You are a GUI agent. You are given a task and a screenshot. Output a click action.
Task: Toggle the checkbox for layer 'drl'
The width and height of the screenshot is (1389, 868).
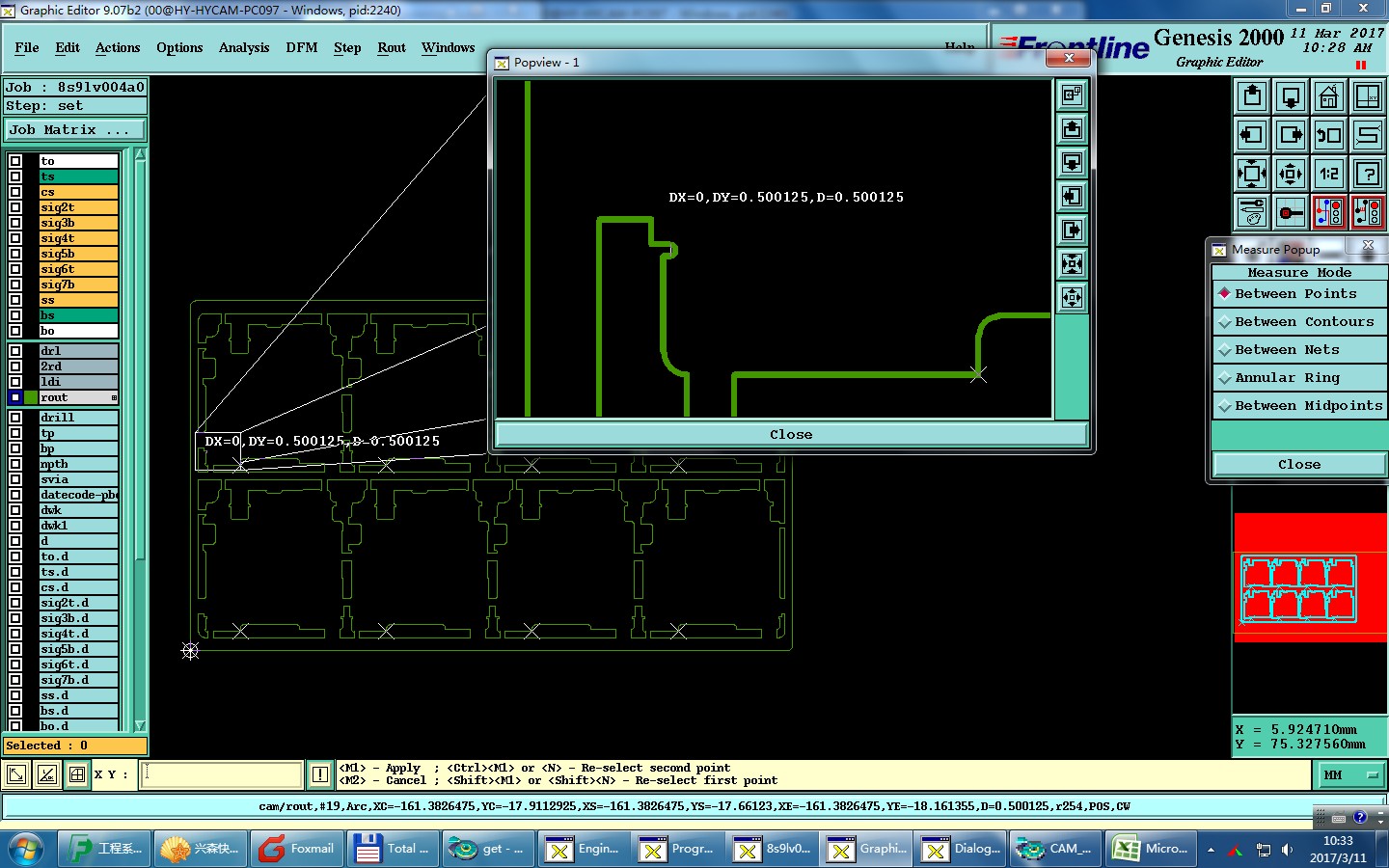[15, 351]
